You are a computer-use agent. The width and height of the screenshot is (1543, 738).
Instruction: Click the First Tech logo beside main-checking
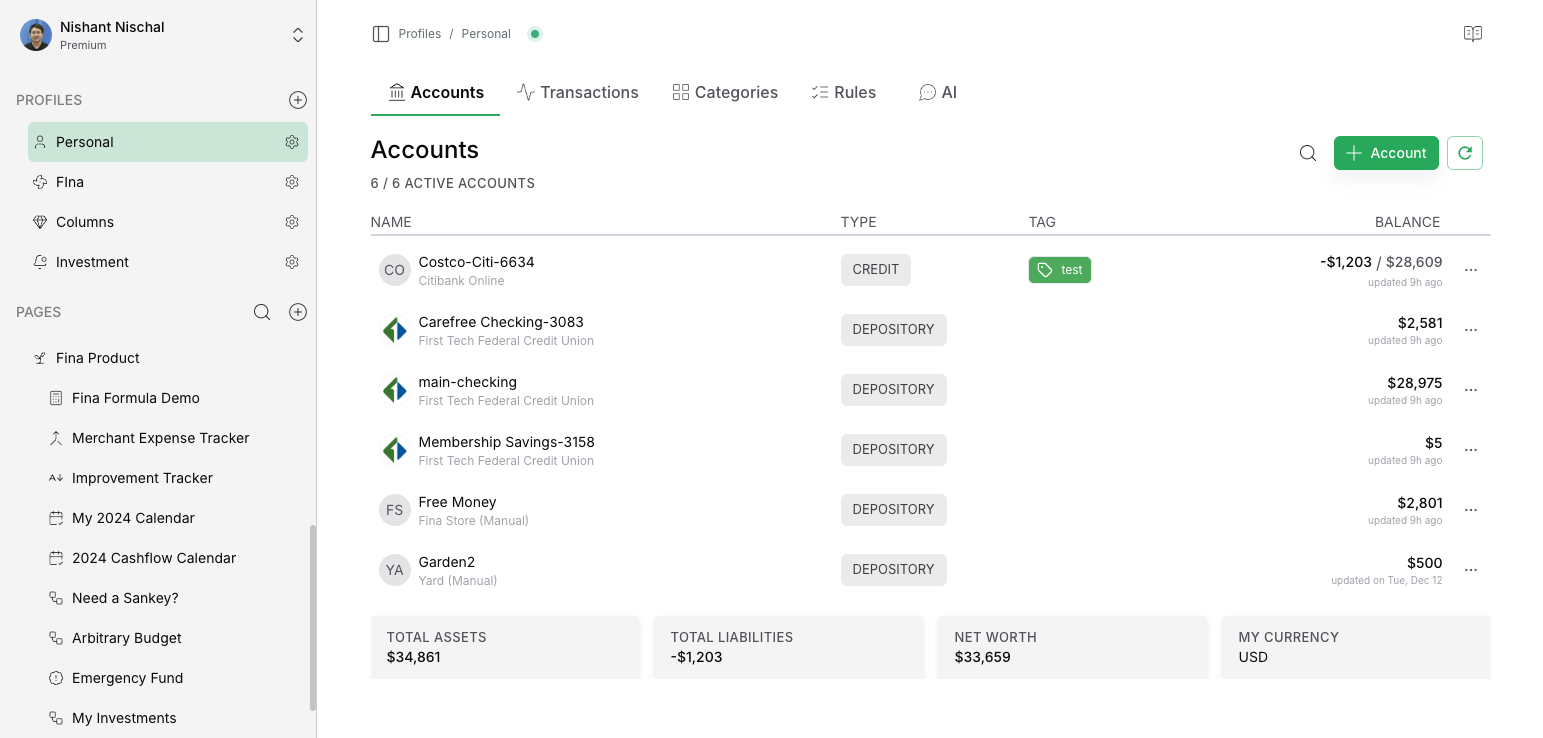click(x=395, y=390)
